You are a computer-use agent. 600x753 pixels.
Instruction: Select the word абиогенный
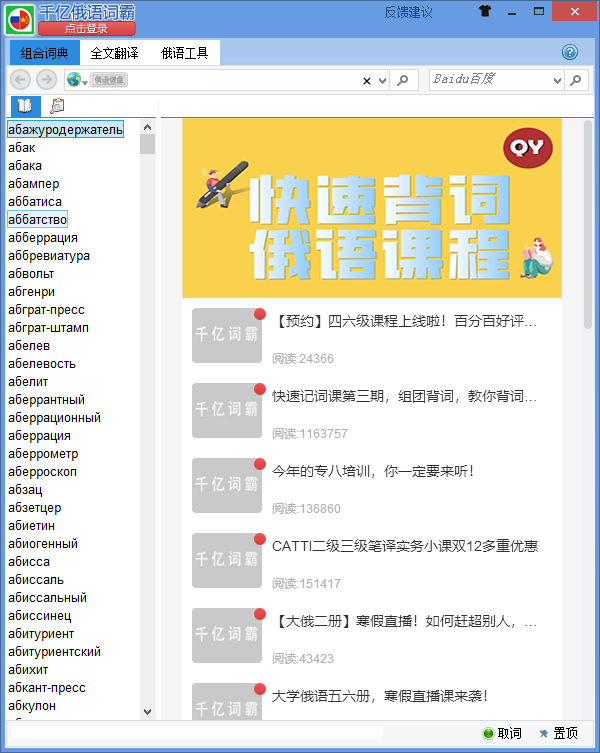coord(43,544)
